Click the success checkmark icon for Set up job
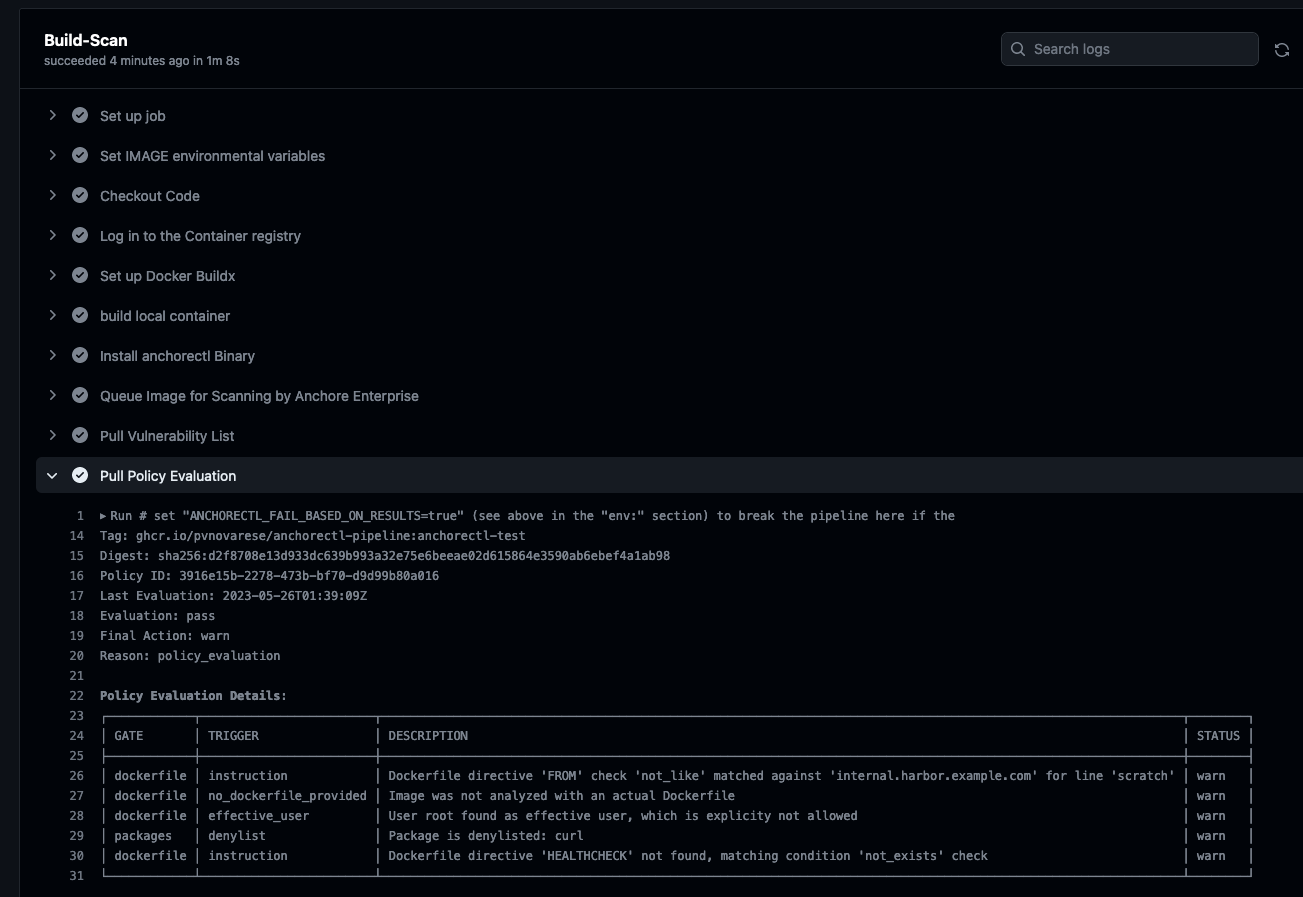Viewport: 1303px width, 897px height. 80,116
